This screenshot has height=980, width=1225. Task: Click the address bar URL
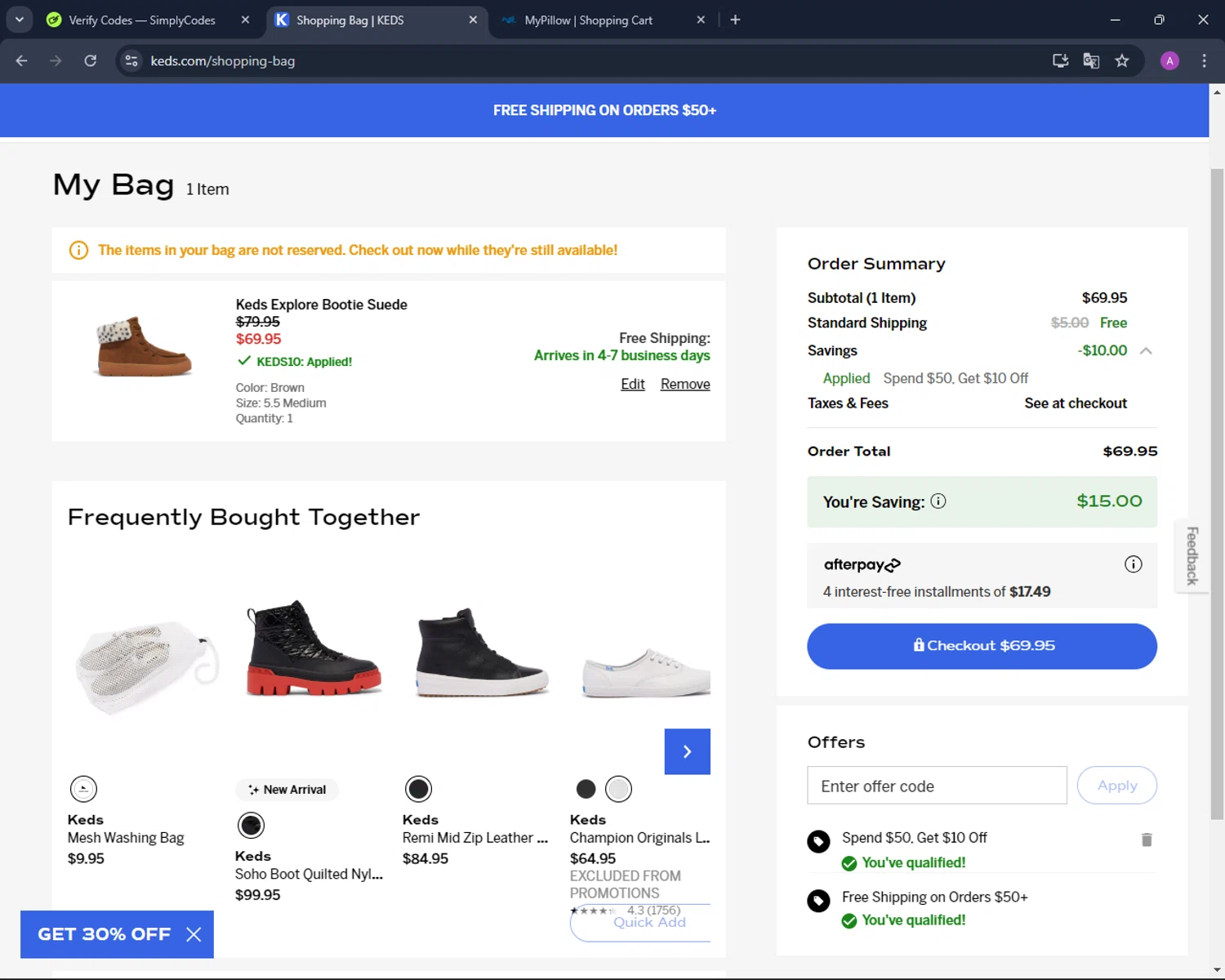[223, 61]
